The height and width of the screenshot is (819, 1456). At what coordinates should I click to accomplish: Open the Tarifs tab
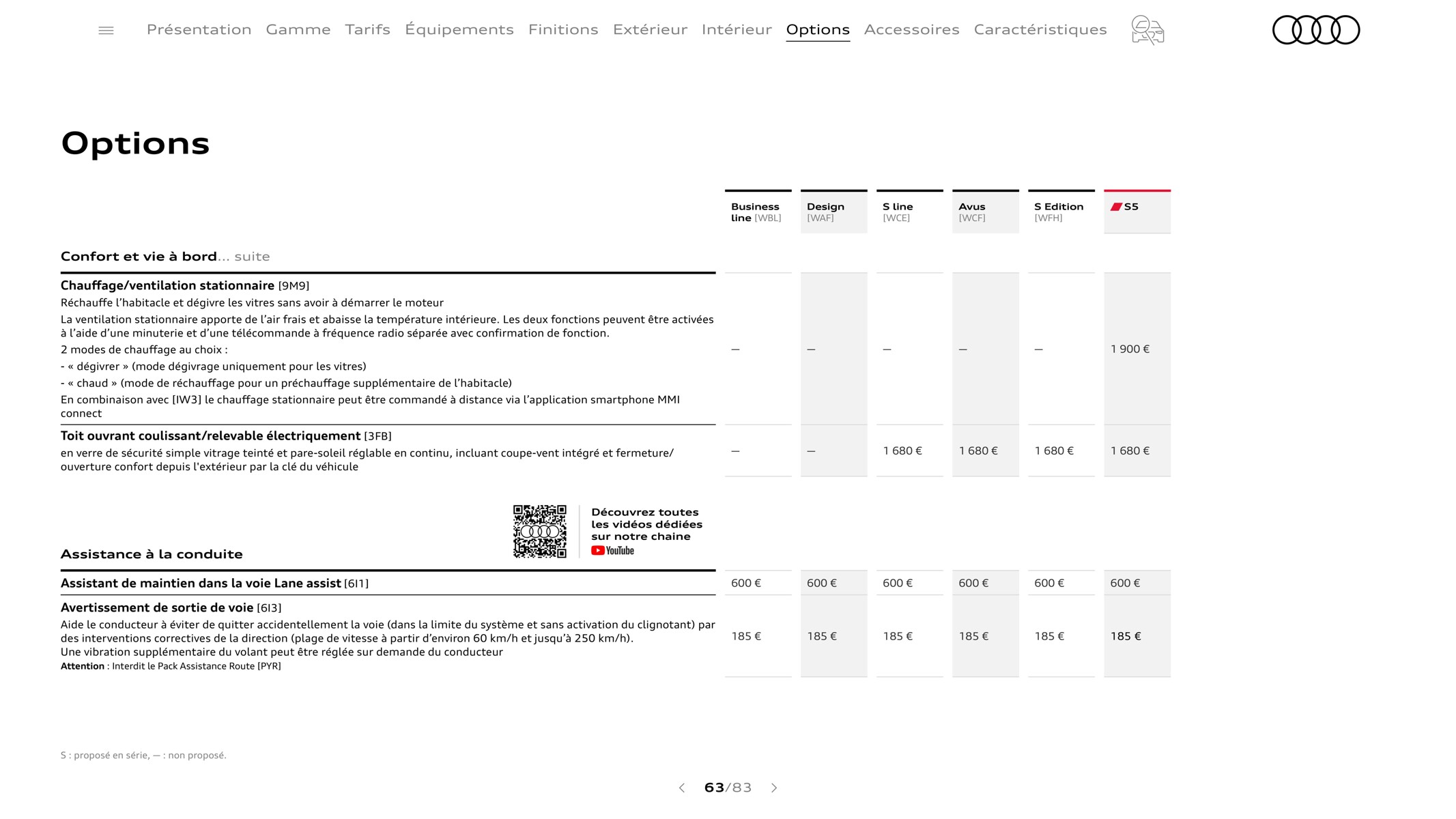pyautogui.click(x=367, y=29)
